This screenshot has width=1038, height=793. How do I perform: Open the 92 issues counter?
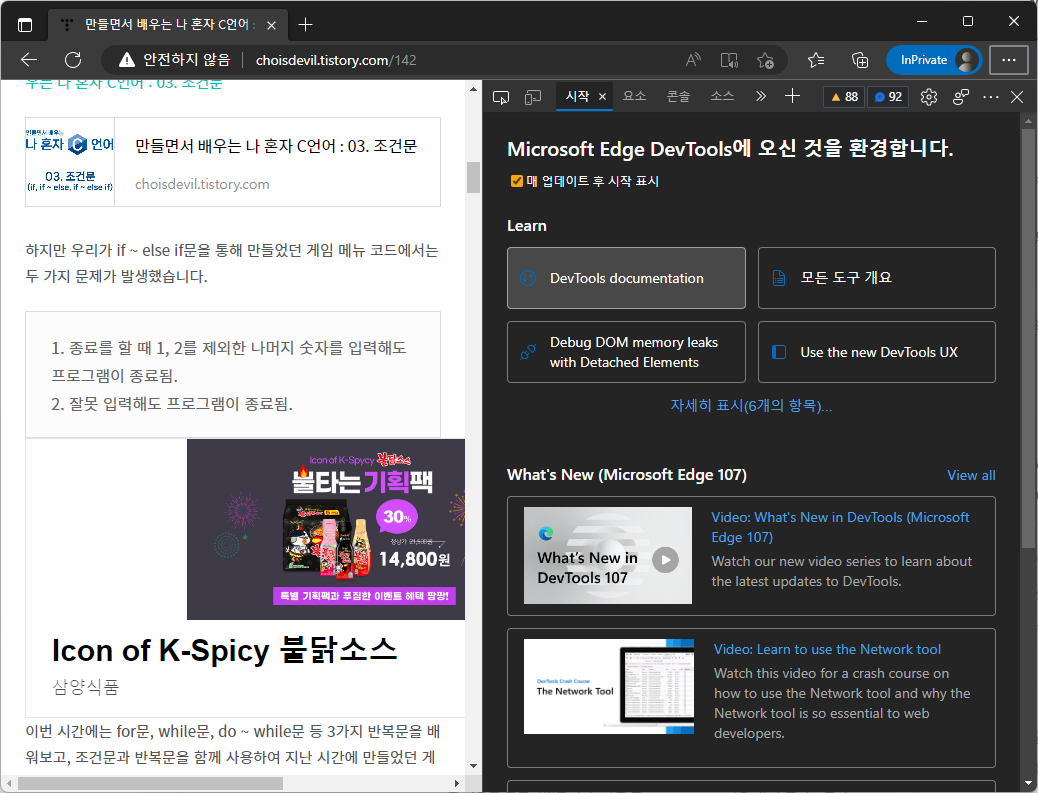888,97
